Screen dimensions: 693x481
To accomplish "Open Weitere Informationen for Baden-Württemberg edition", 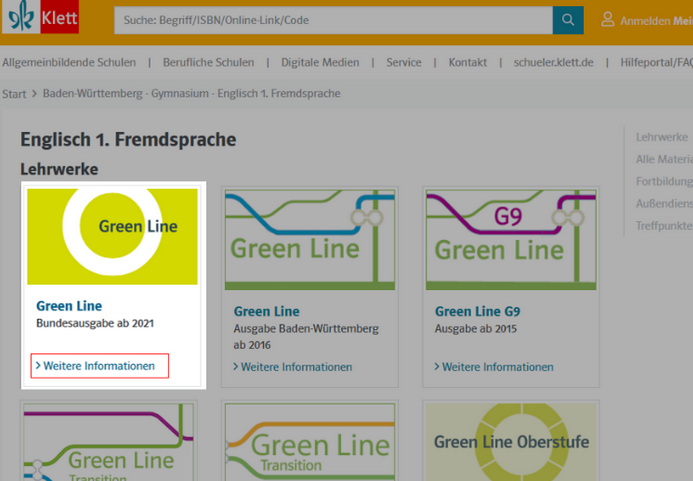I will (x=296, y=367).
